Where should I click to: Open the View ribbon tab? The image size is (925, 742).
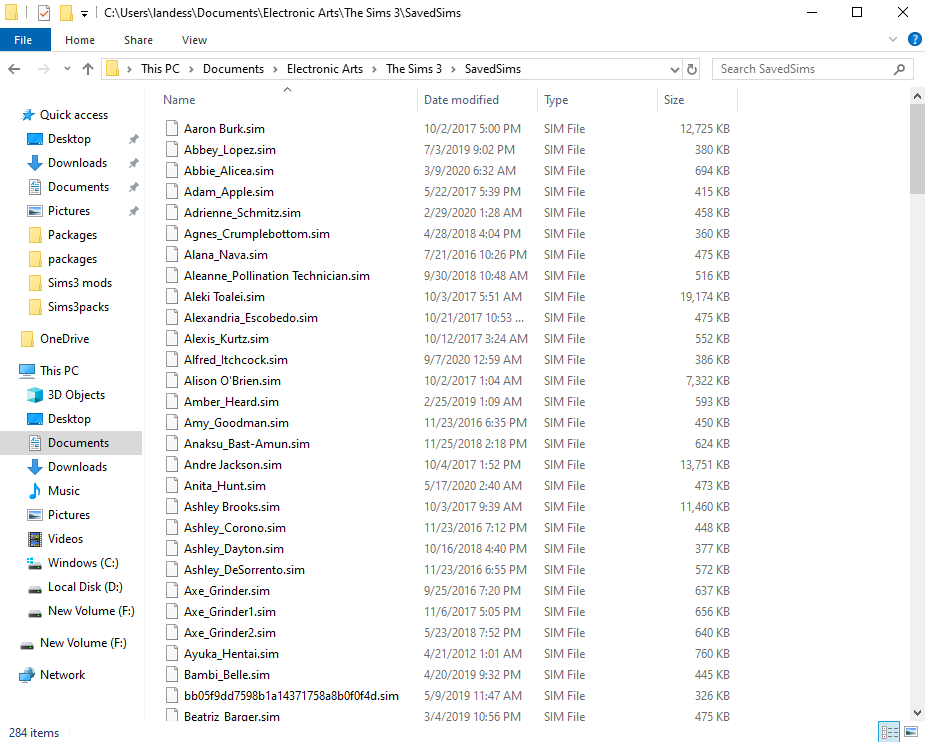(194, 40)
